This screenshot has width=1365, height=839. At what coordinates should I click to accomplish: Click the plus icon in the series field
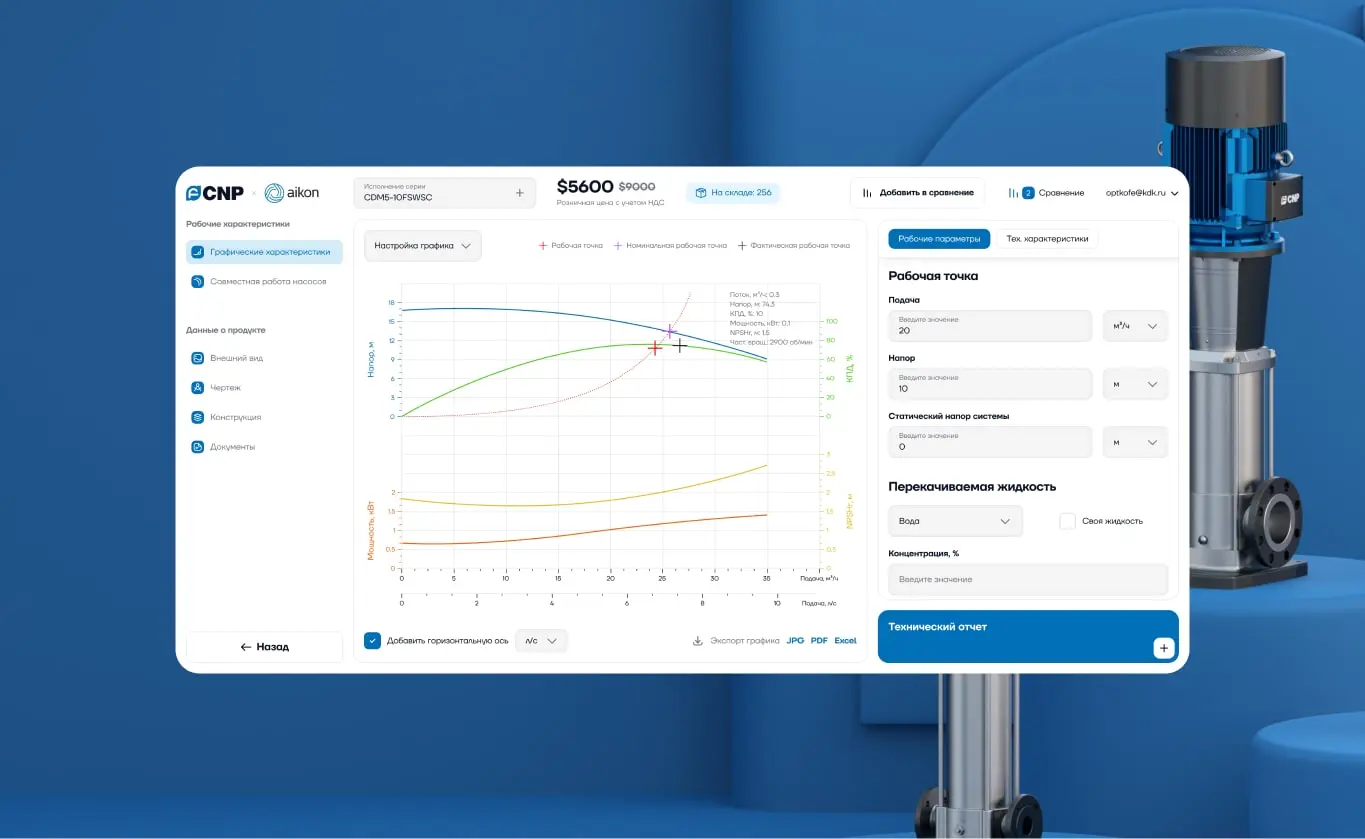519,193
